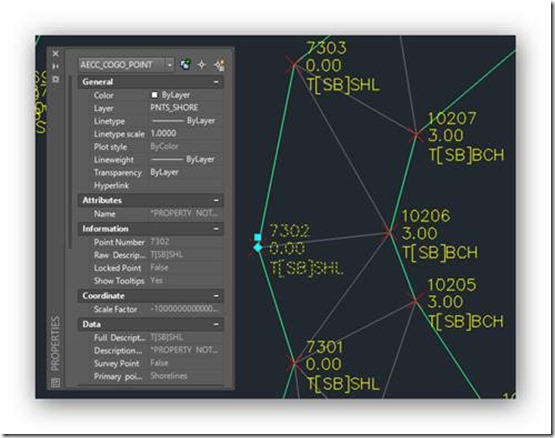This screenshot has width=555, height=438.
Task: Select the diamond cyan grip at point 7302
Action: (258, 248)
